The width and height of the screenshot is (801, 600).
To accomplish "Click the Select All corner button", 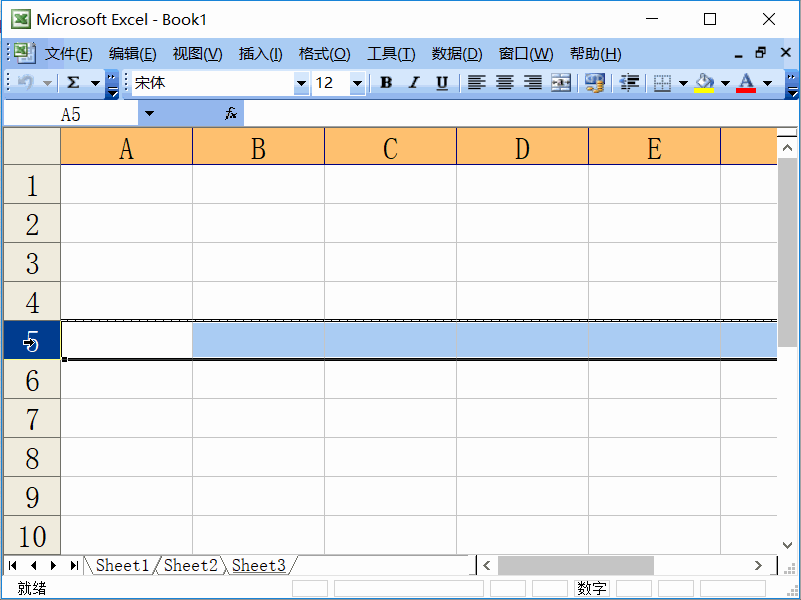I will (32, 147).
